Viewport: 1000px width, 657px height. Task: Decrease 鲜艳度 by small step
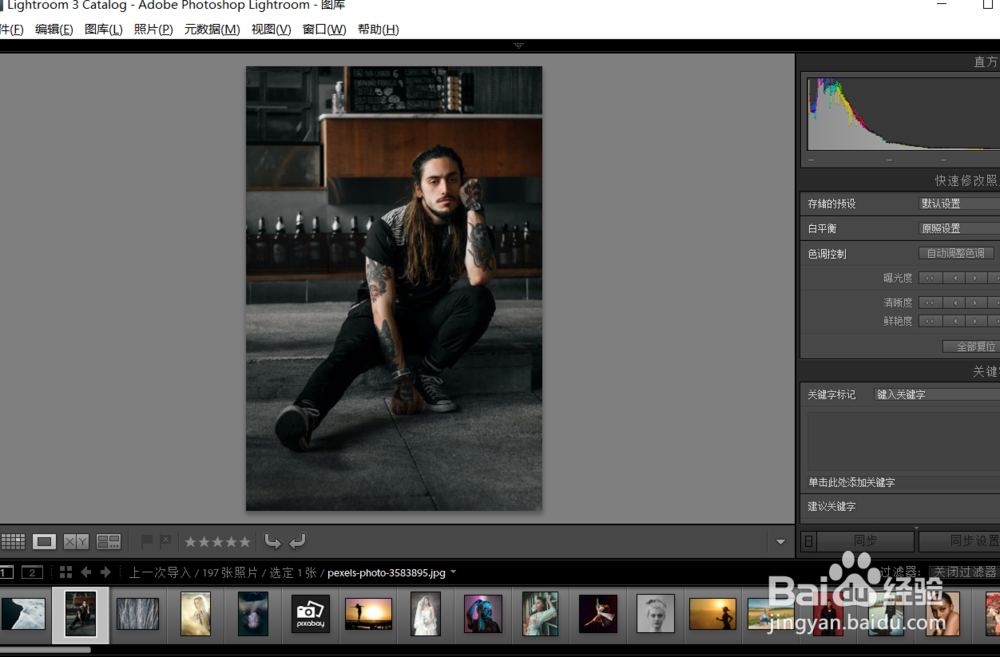[955, 321]
